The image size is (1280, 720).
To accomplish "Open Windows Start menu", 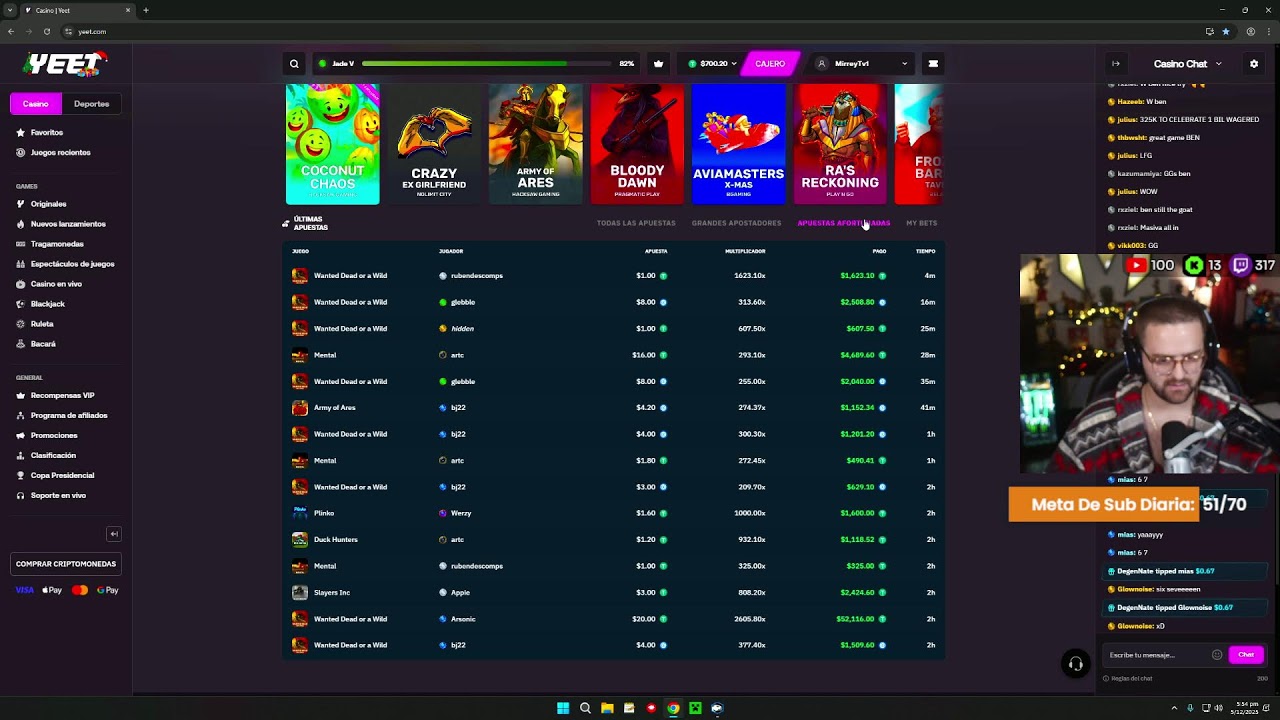I will [x=563, y=708].
